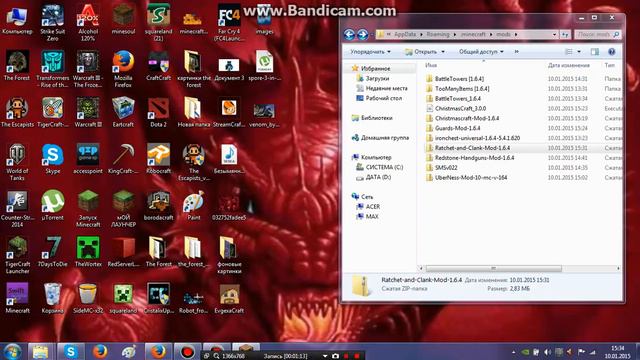Click the .minecraft breadcrumb segment
Viewport: 640px width, 360px height.
click(473, 35)
